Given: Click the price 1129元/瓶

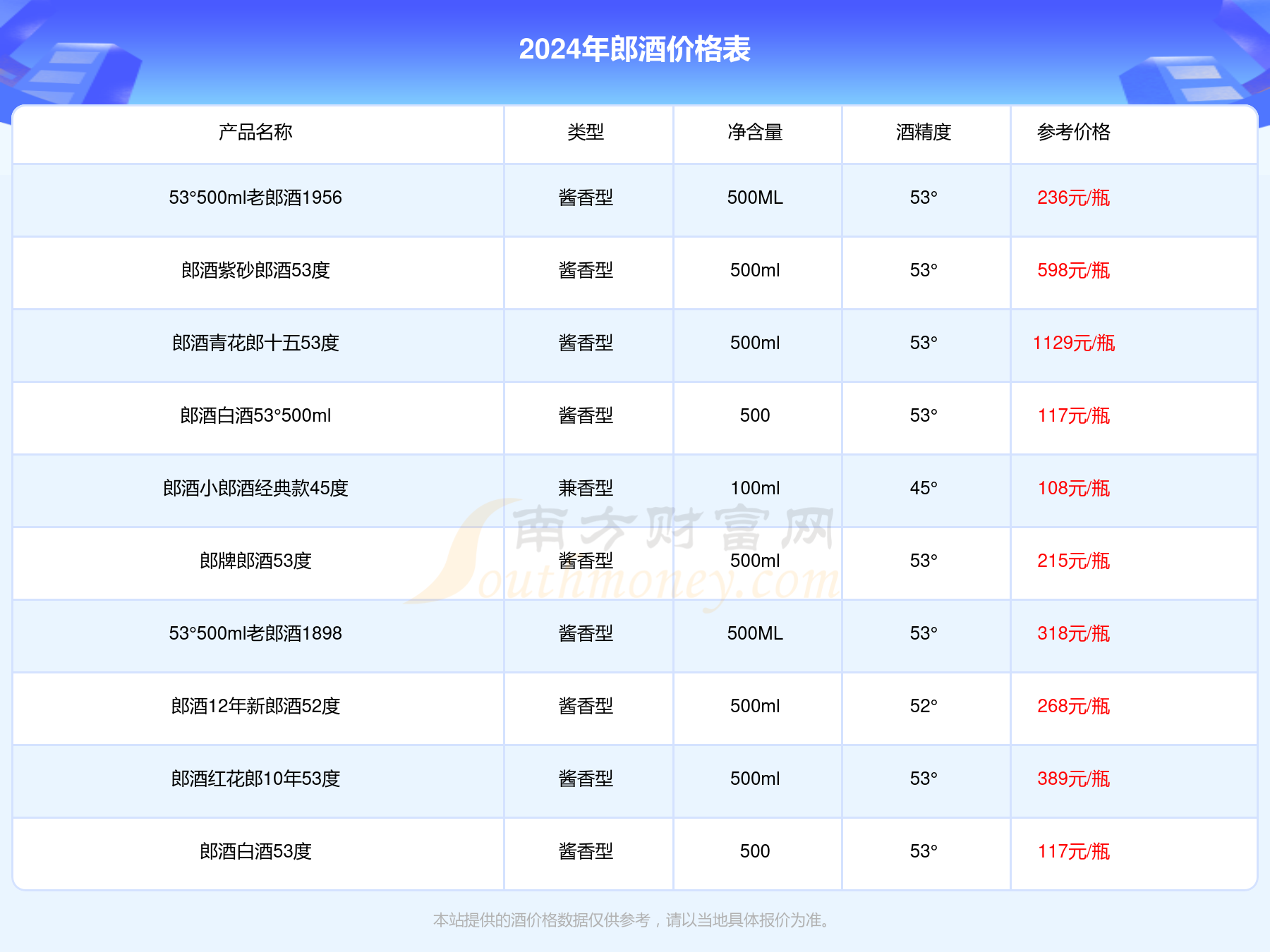Looking at the screenshot, I should pyautogui.click(x=1074, y=343).
